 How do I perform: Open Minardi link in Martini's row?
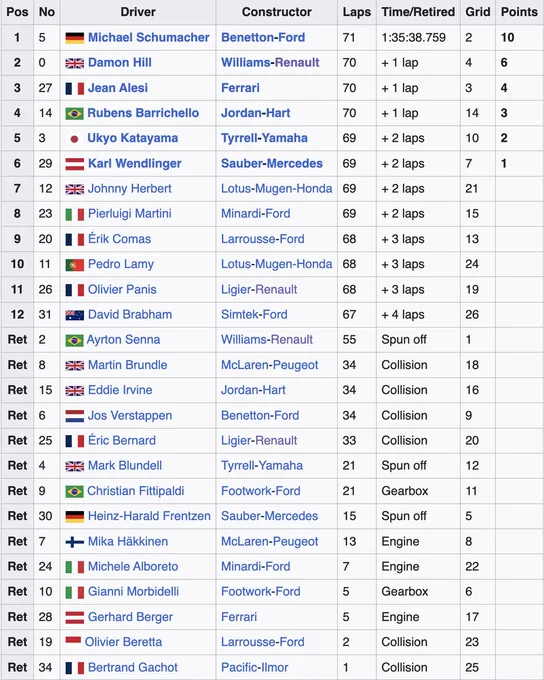click(x=241, y=214)
